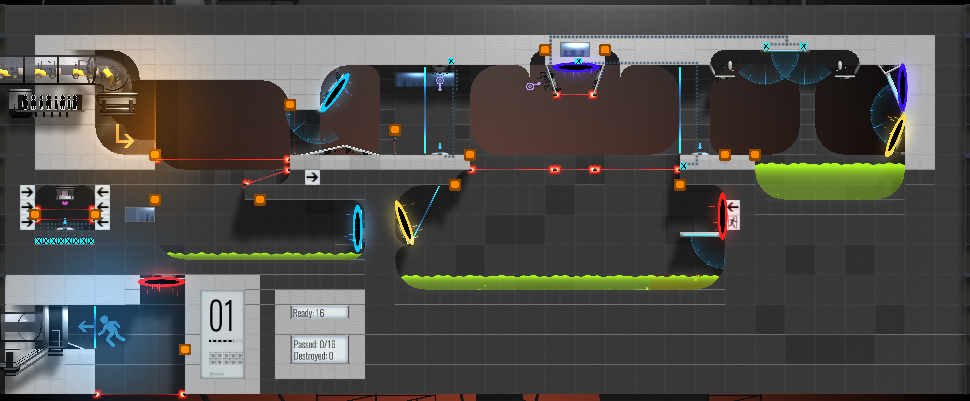970x401 pixels.
Task: Select the orange anchor above the beam-emitting yellow portal
Action: (455, 184)
